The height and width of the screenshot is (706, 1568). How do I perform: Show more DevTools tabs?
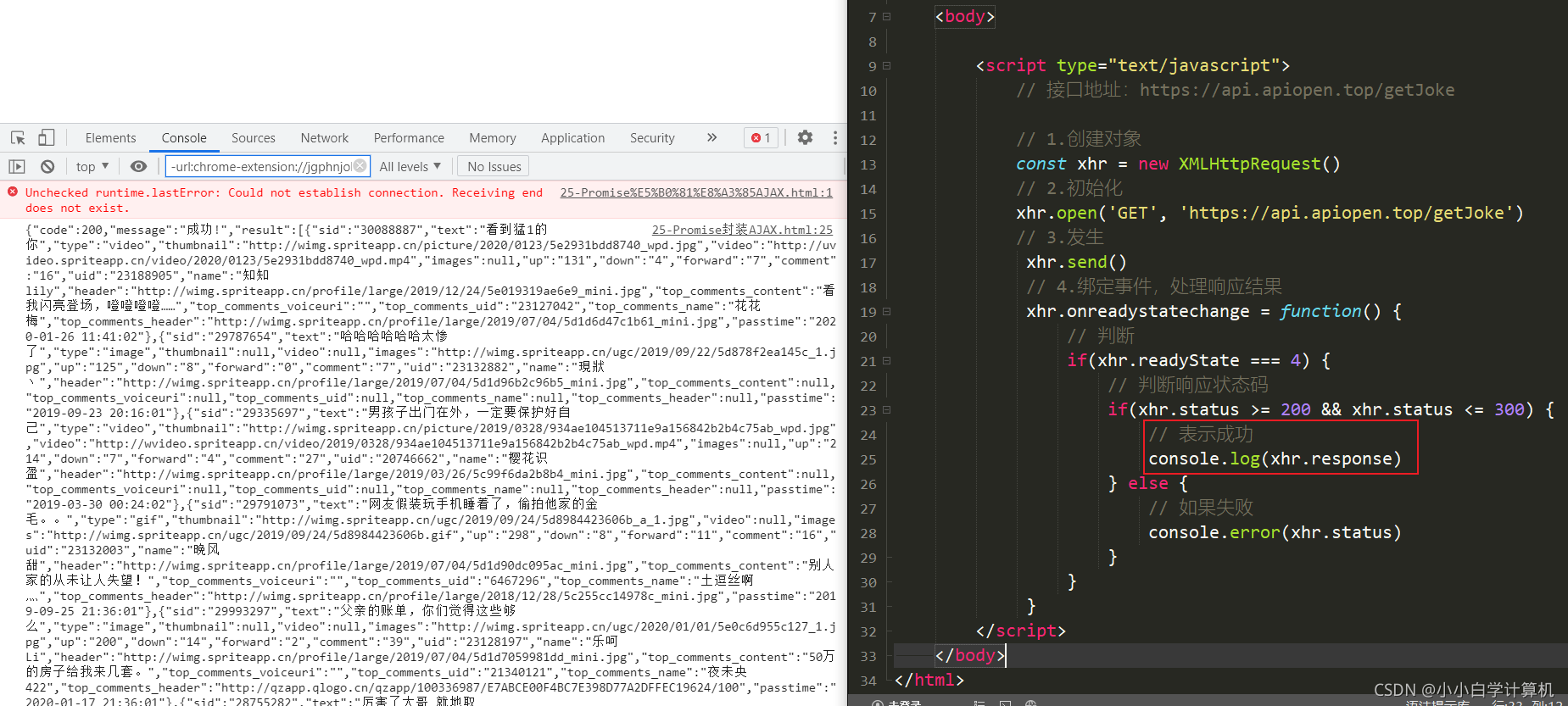pos(711,137)
